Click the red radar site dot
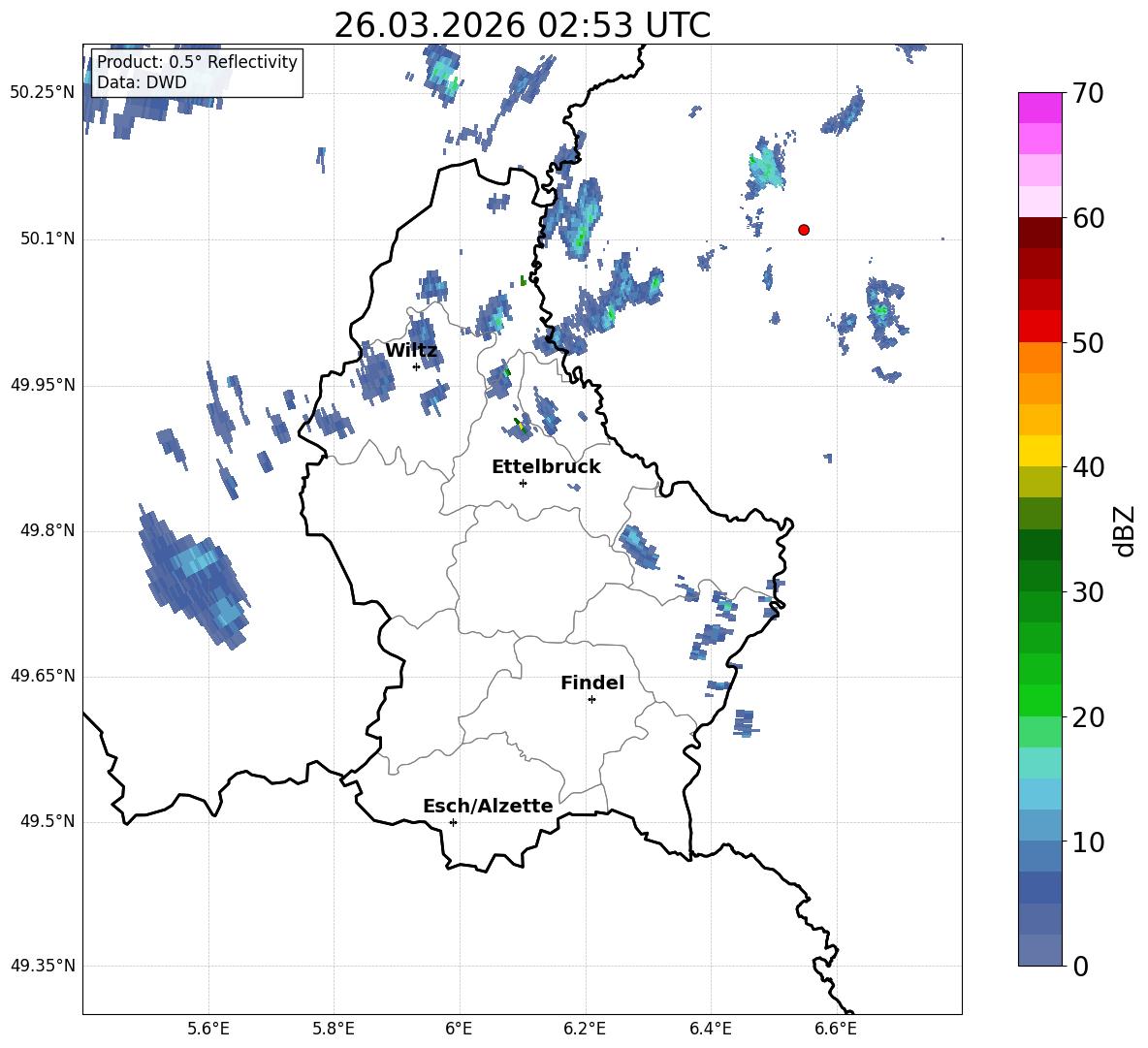 pos(804,230)
